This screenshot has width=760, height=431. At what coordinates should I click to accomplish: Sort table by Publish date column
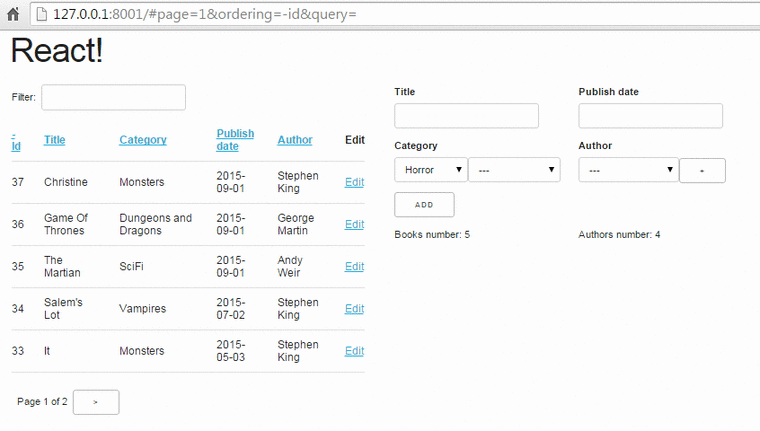235,140
